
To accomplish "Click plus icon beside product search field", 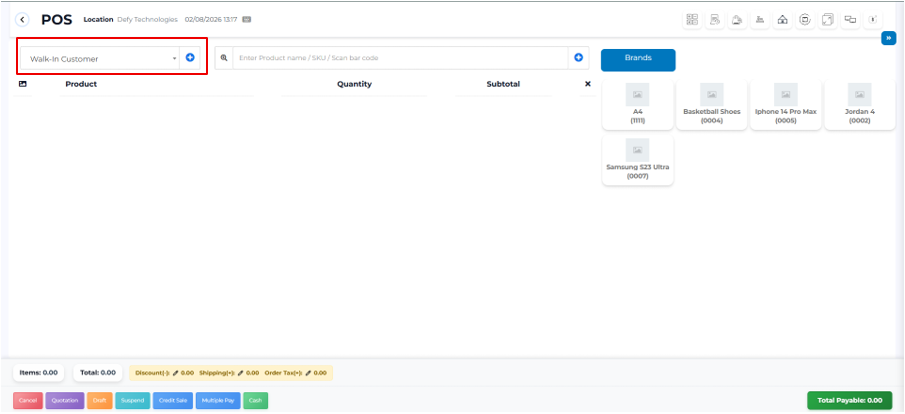I will pos(578,58).
